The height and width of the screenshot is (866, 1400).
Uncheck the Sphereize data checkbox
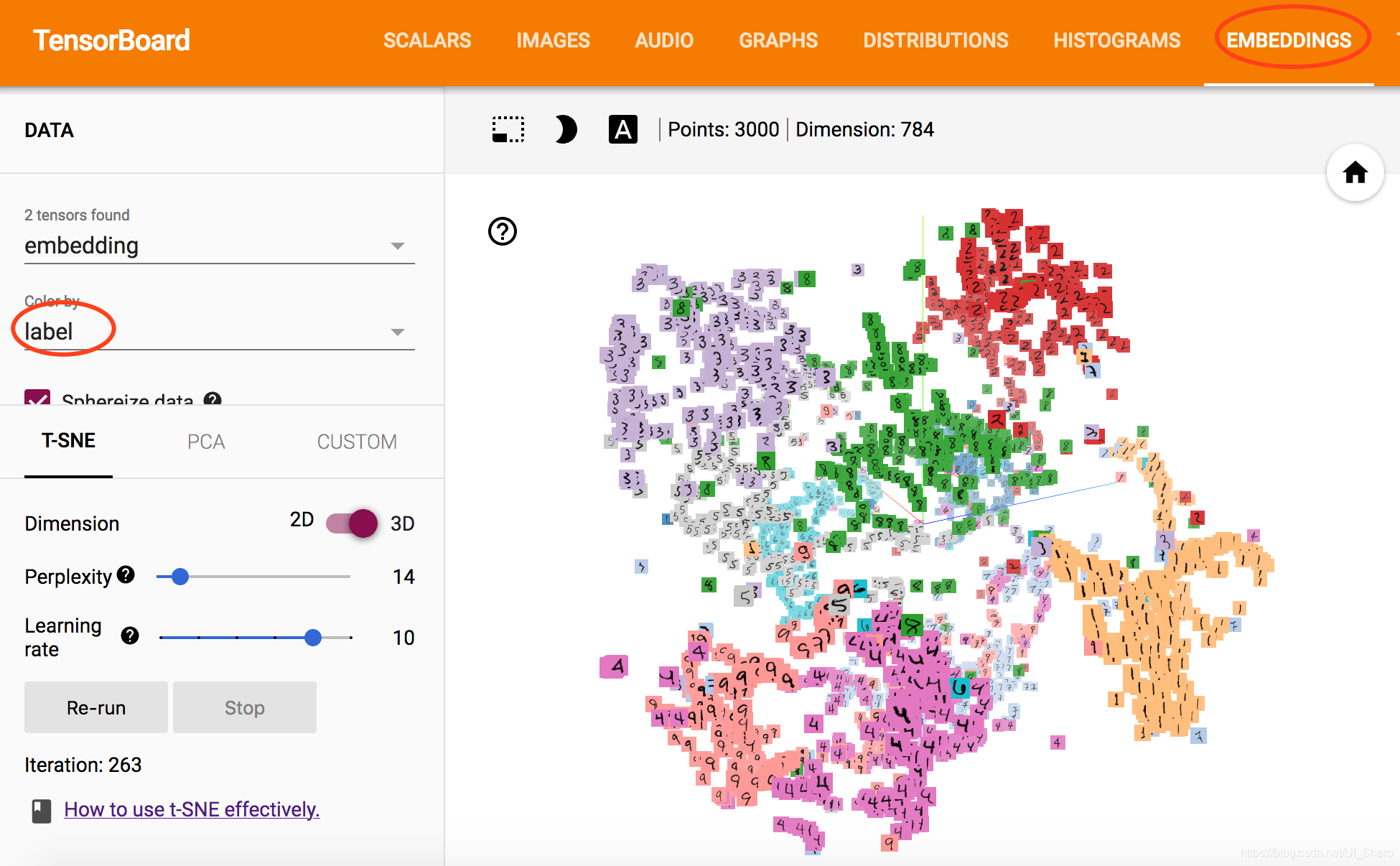37,399
